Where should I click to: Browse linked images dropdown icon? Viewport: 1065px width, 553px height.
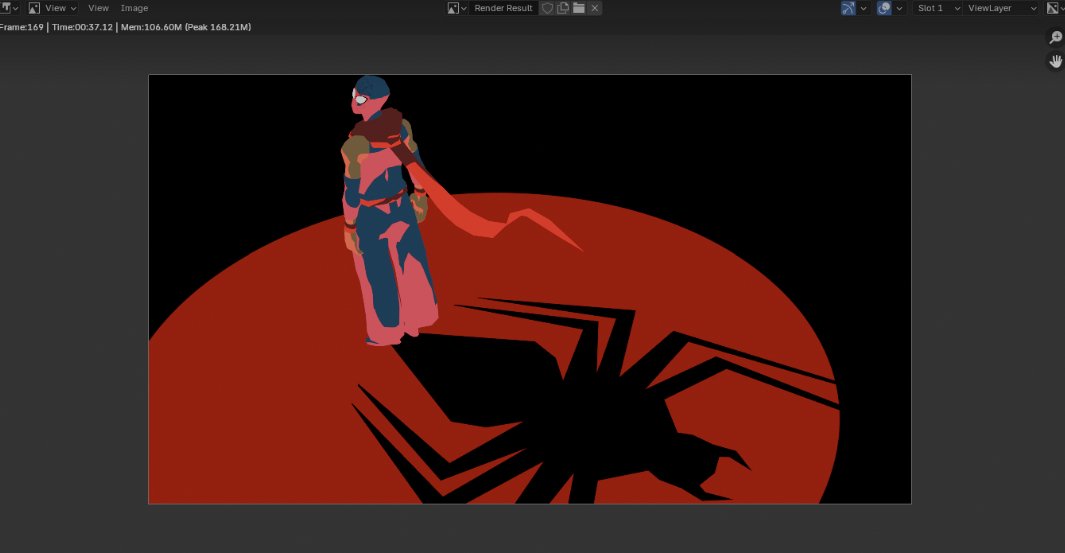click(457, 8)
